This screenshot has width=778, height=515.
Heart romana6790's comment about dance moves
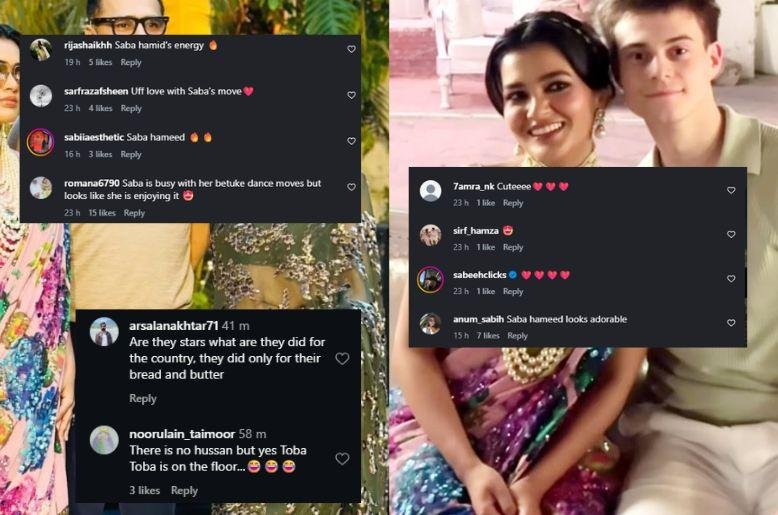pyautogui.click(x=351, y=187)
